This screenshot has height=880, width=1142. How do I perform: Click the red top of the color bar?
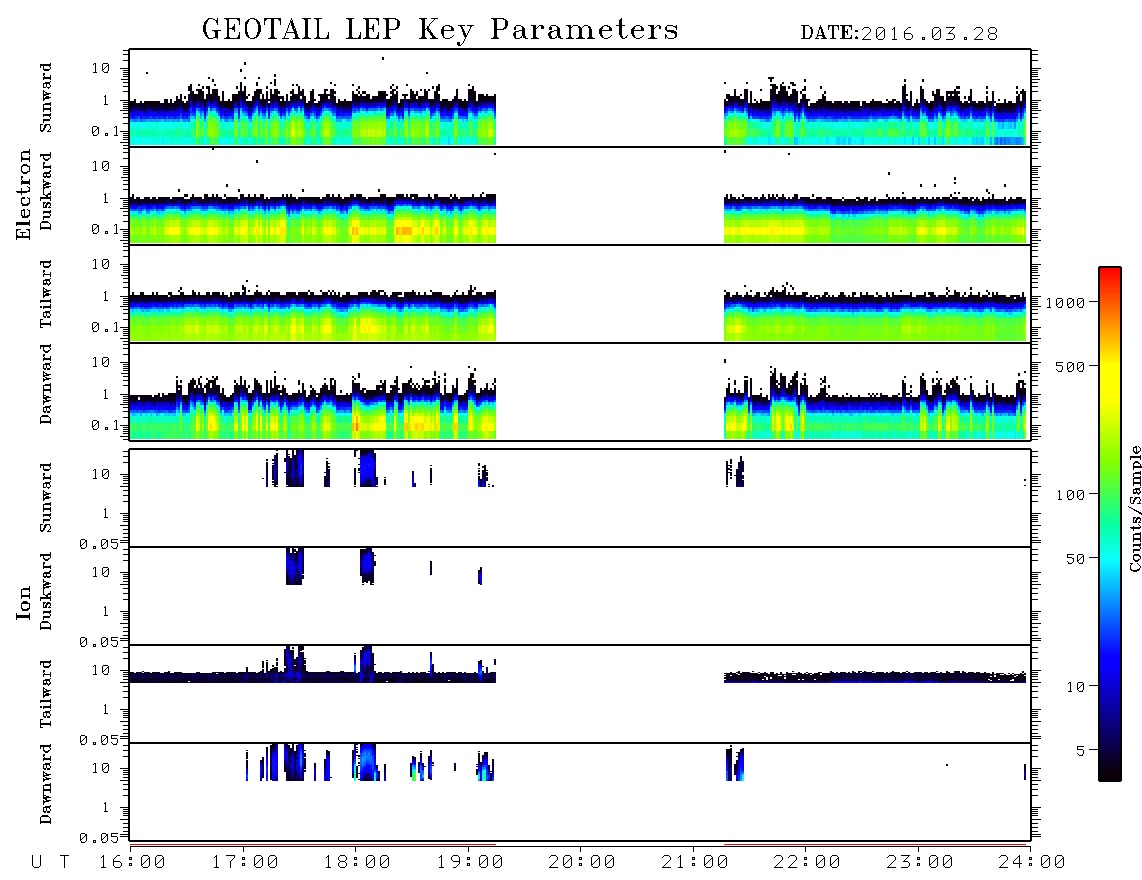[1110, 274]
